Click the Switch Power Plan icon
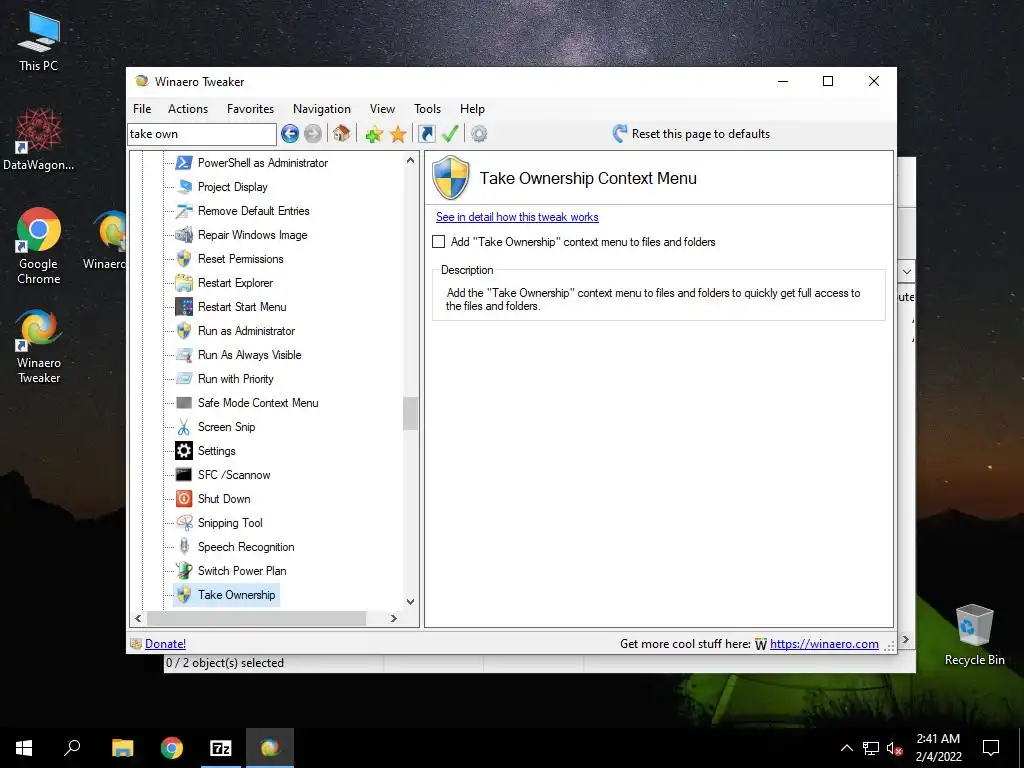The image size is (1024, 768). point(184,571)
